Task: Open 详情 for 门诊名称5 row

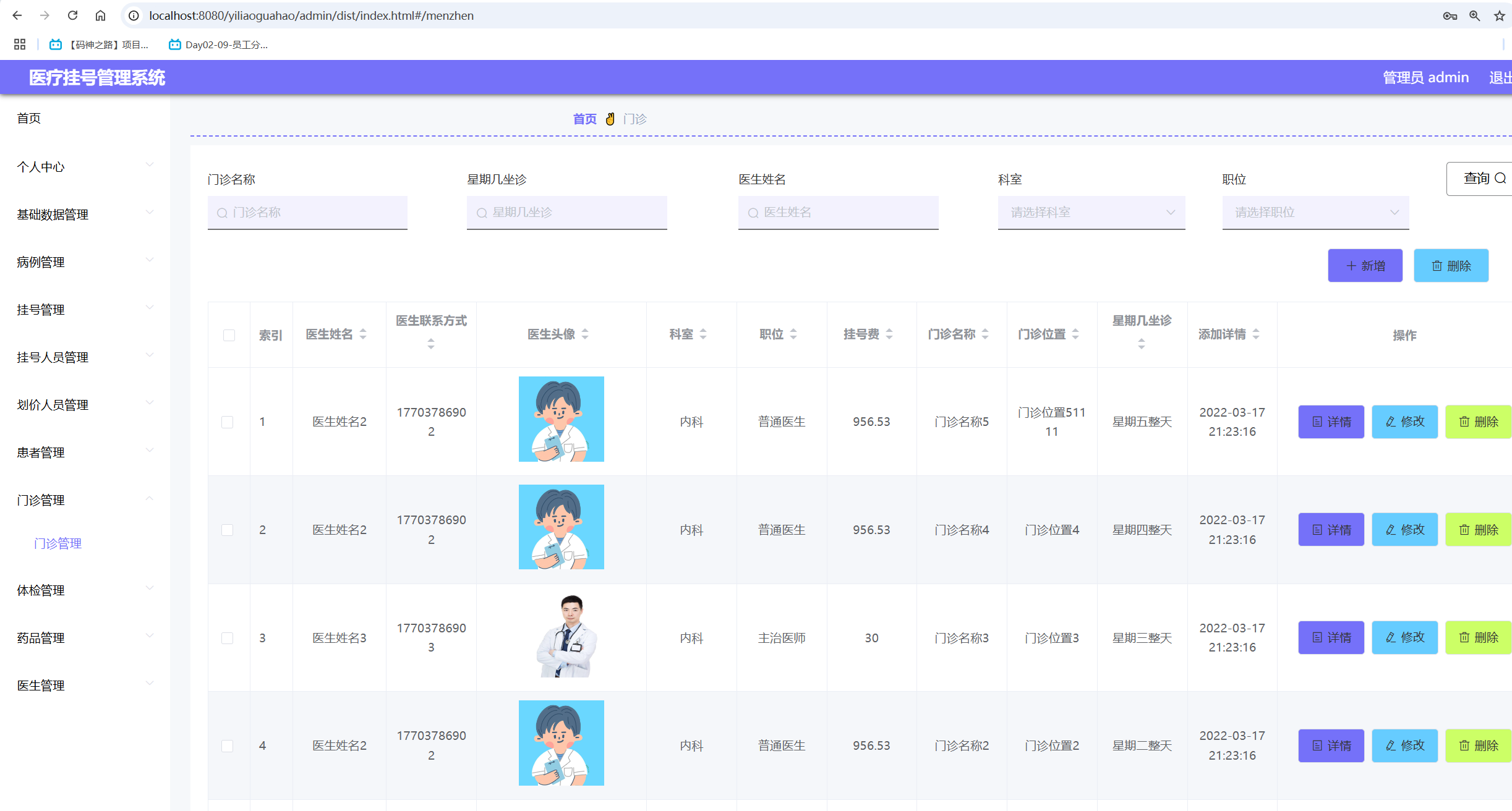Action: [1331, 422]
